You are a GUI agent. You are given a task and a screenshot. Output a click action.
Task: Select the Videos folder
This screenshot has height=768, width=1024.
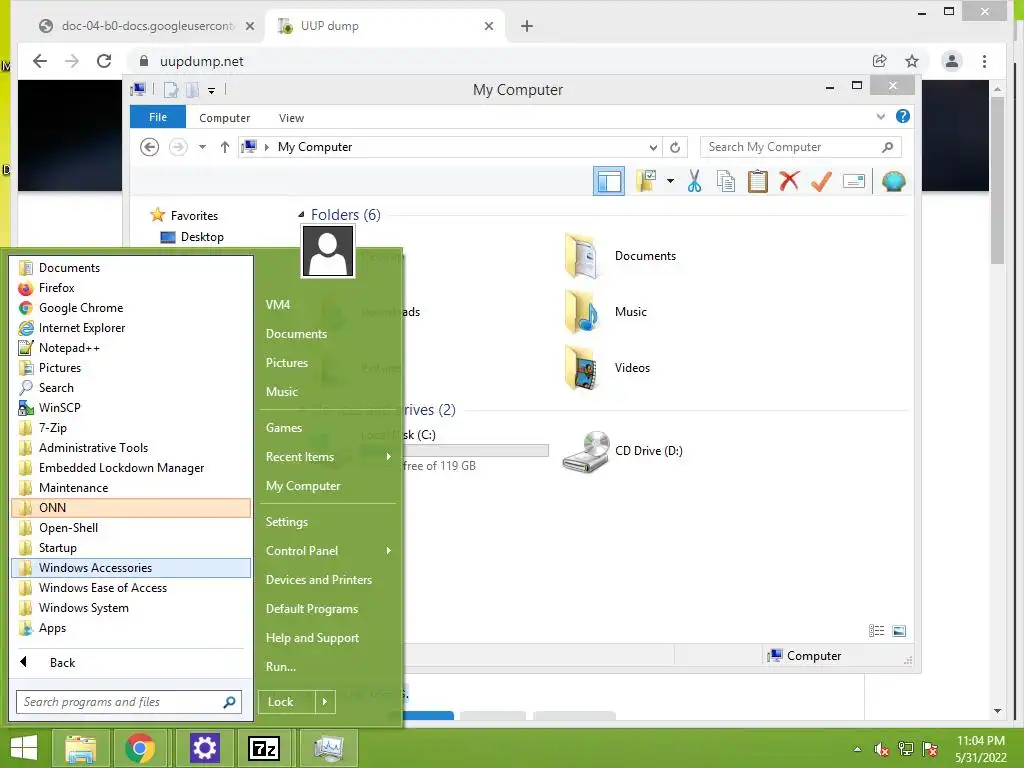click(607, 368)
